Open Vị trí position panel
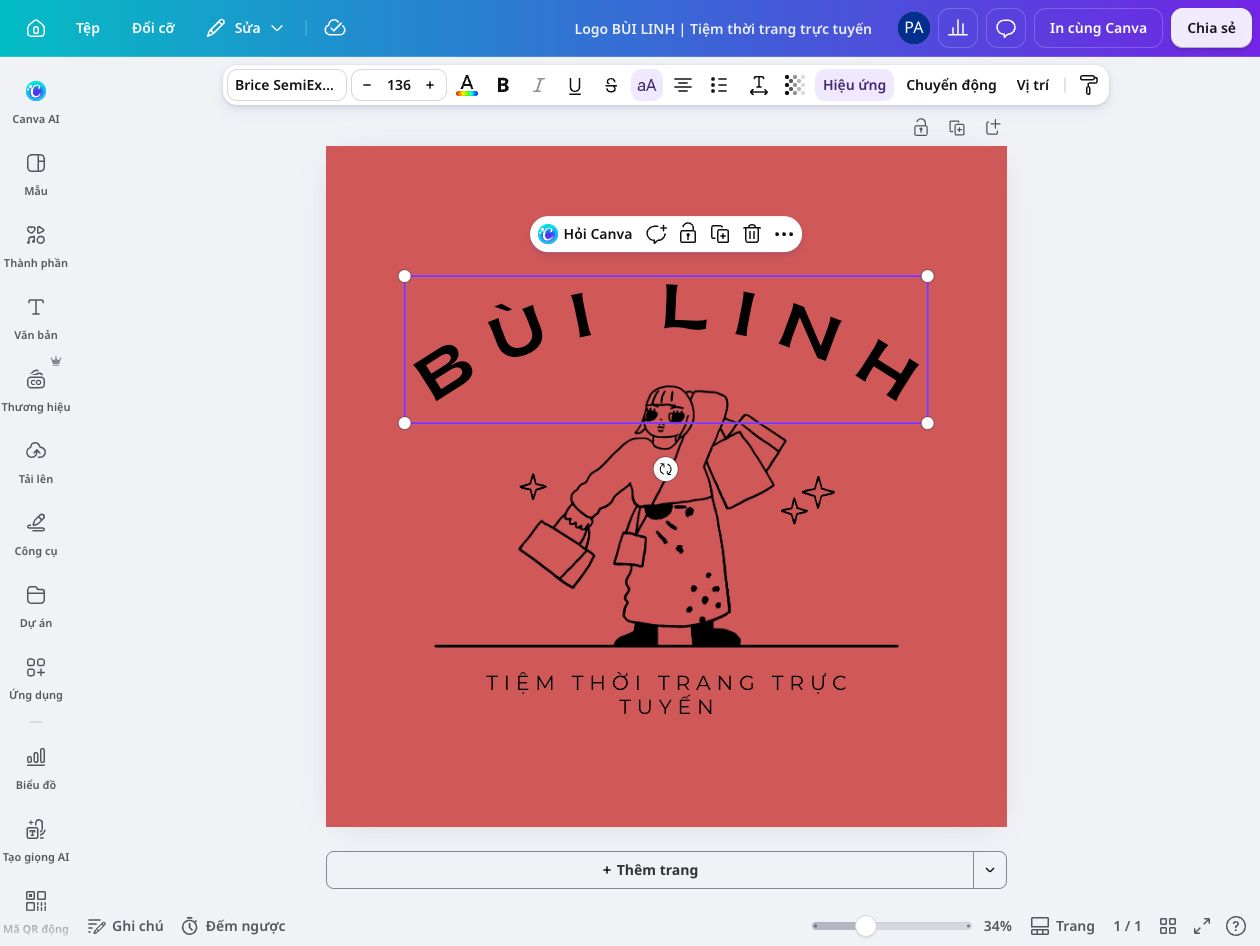Viewport: 1260px width, 946px height. click(x=1033, y=85)
